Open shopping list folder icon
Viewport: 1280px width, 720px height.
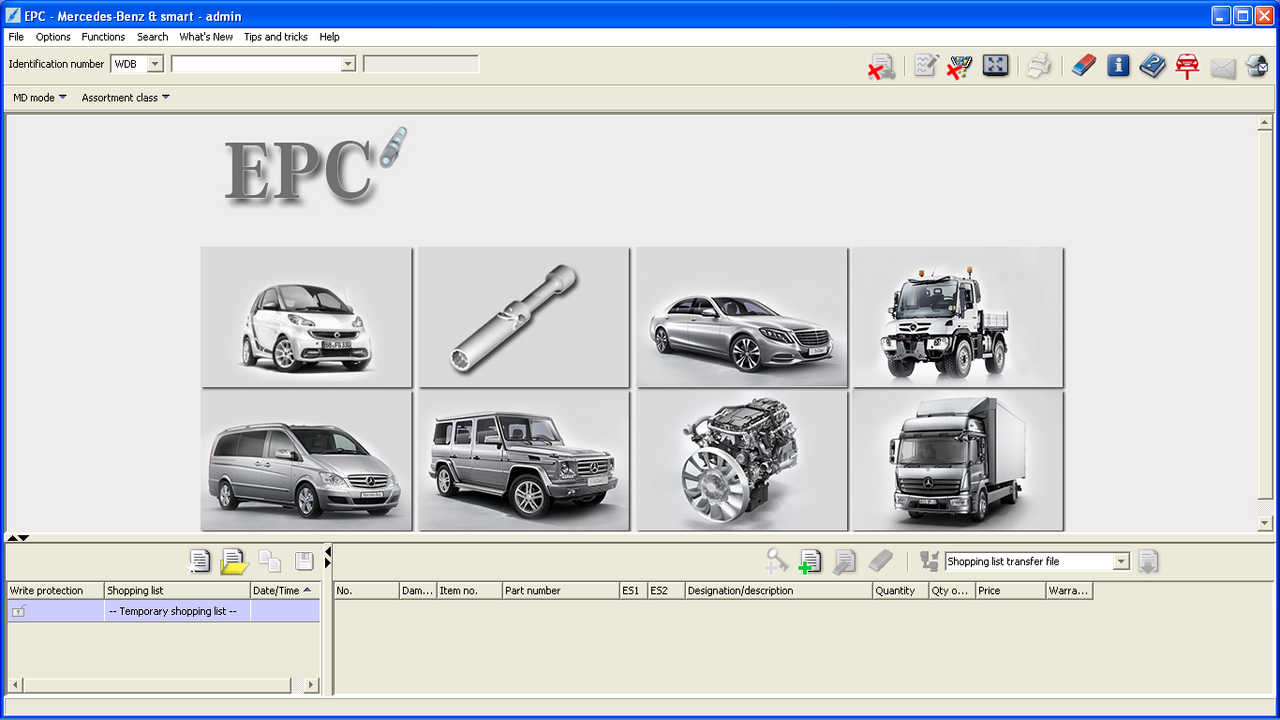(234, 561)
